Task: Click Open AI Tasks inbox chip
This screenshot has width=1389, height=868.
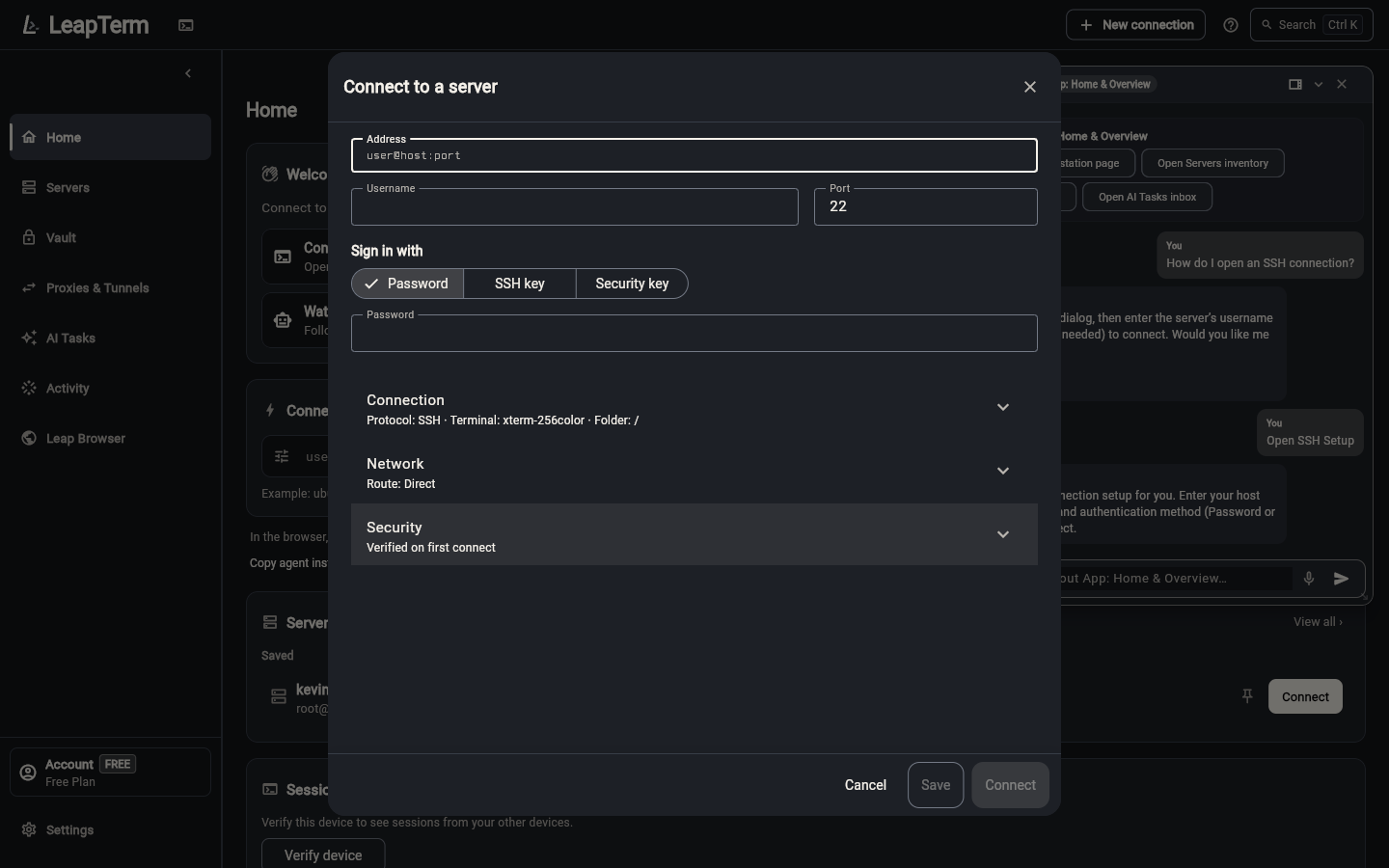Action: pos(1147,197)
